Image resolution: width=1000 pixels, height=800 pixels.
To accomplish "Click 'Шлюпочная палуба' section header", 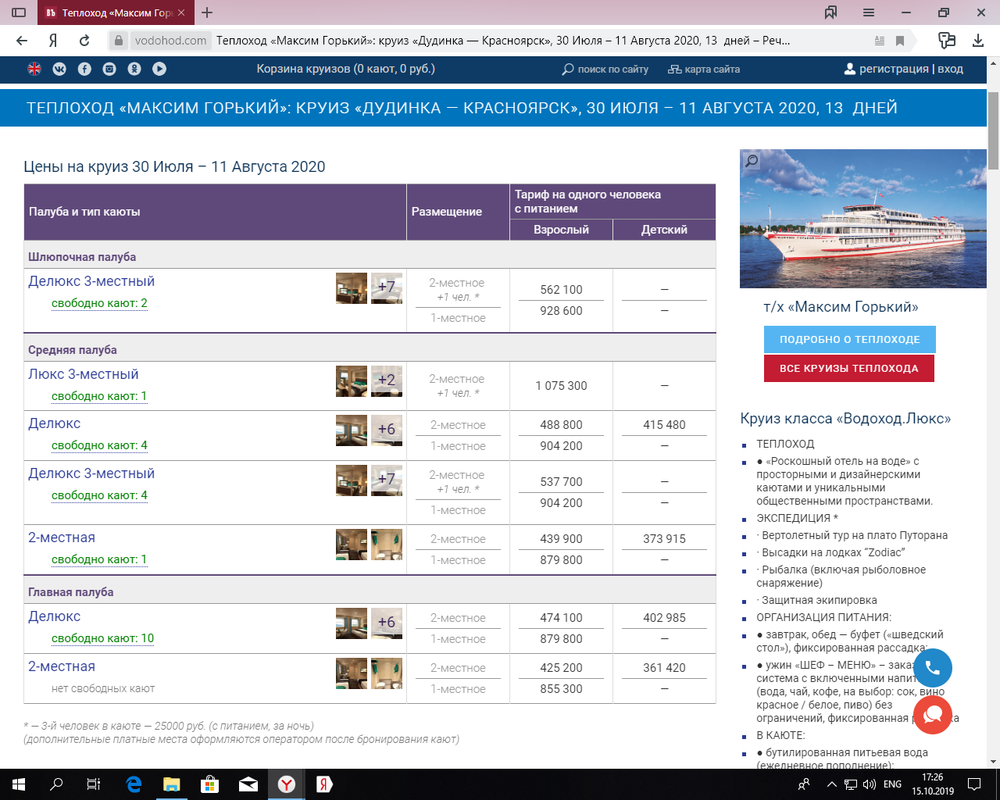I will click(82, 257).
